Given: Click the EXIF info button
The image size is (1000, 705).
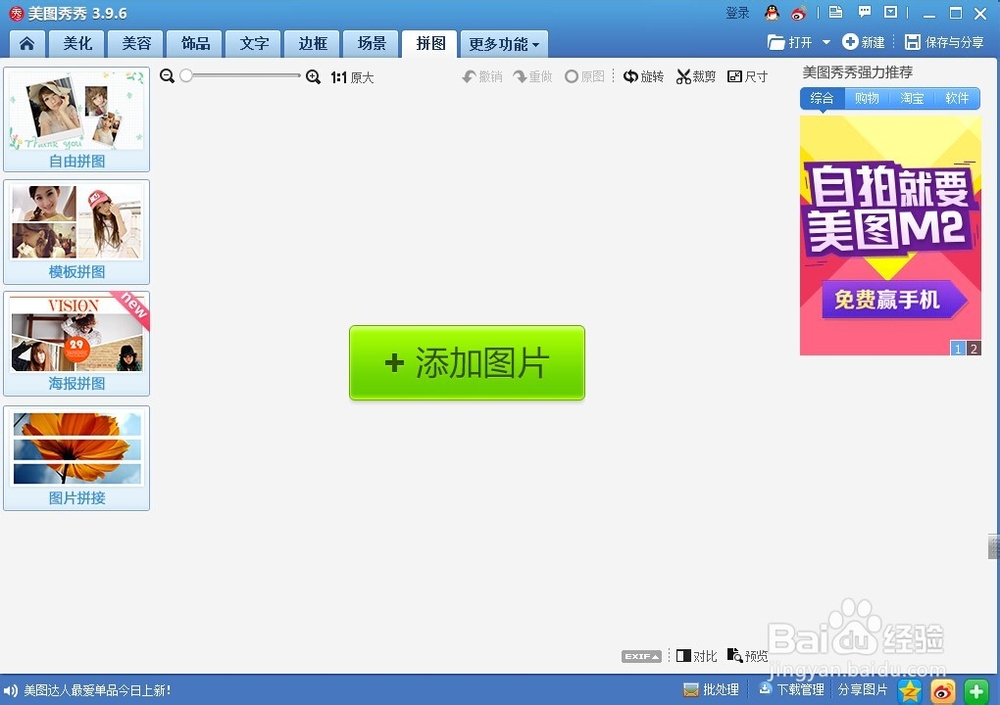Looking at the screenshot, I should point(642,656).
